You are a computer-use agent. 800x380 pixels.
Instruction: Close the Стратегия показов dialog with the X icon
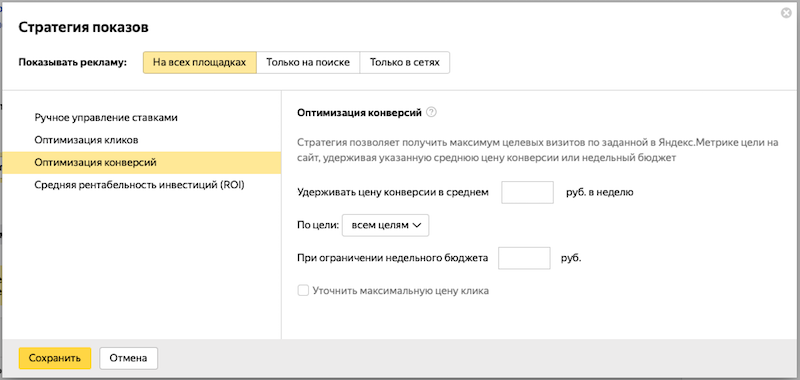(786, 13)
